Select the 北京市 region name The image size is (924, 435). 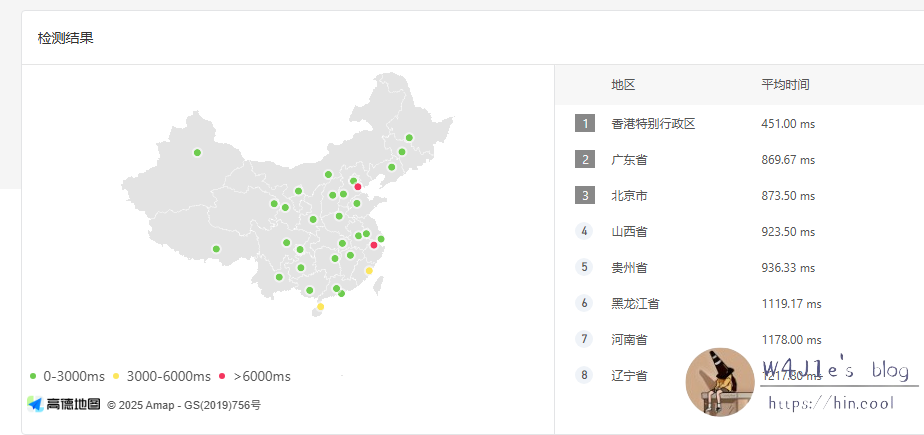pos(629,196)
